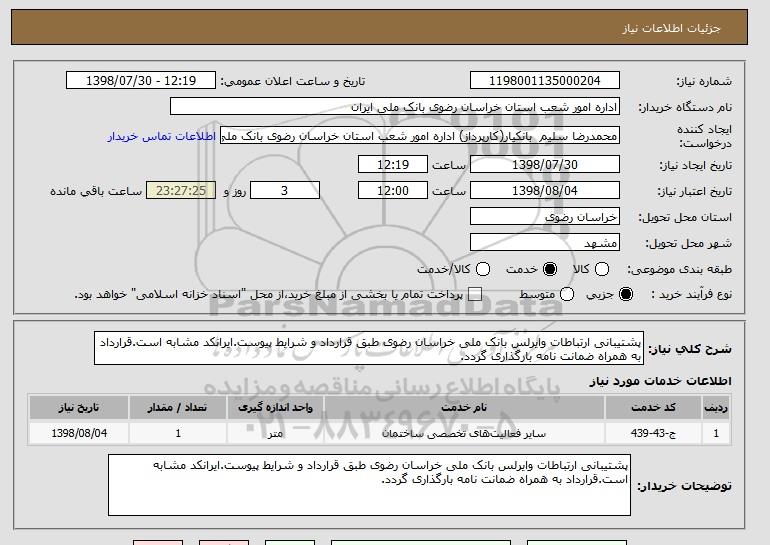Click the unit cell متر
Screen dimensions: 770x545
275,434
